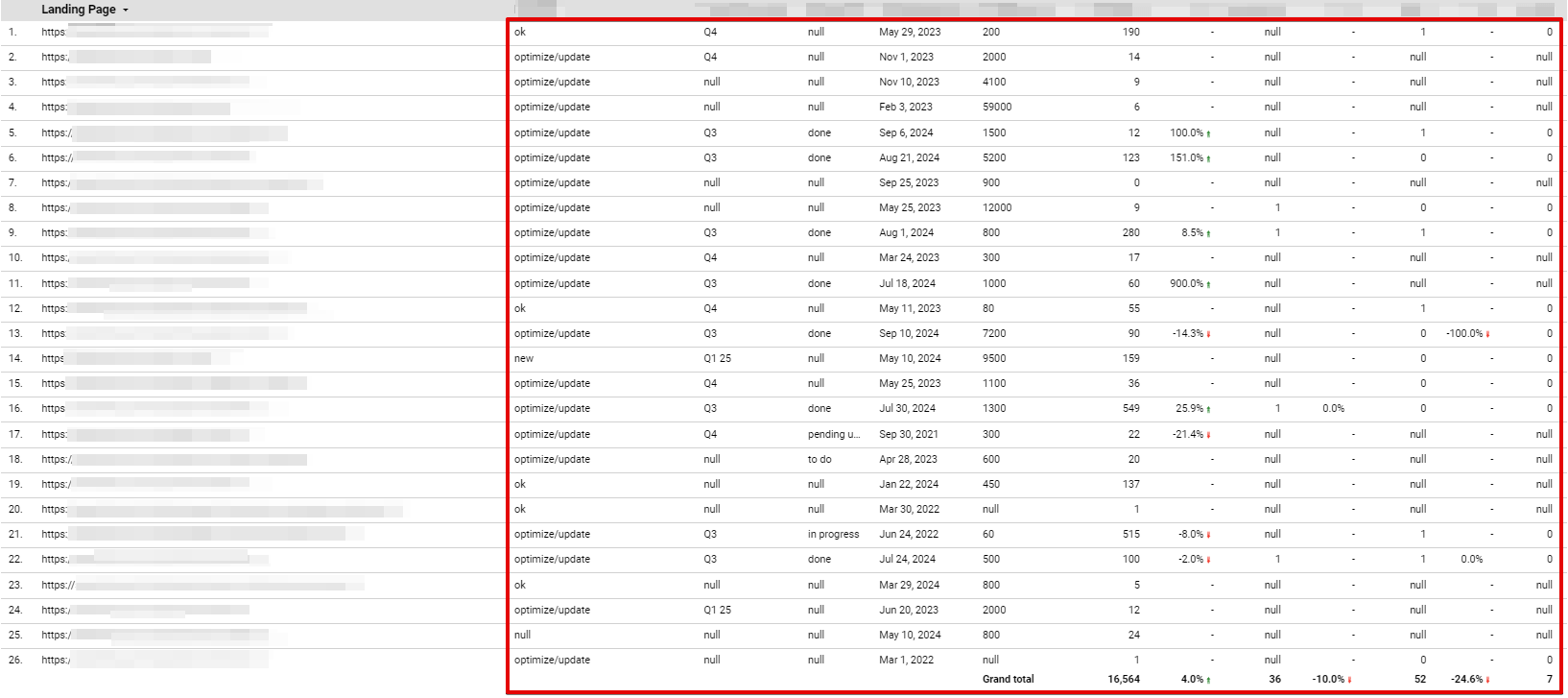The image size is (1568, 698).
Task: Click the value 59000
Action: point(997,107)
